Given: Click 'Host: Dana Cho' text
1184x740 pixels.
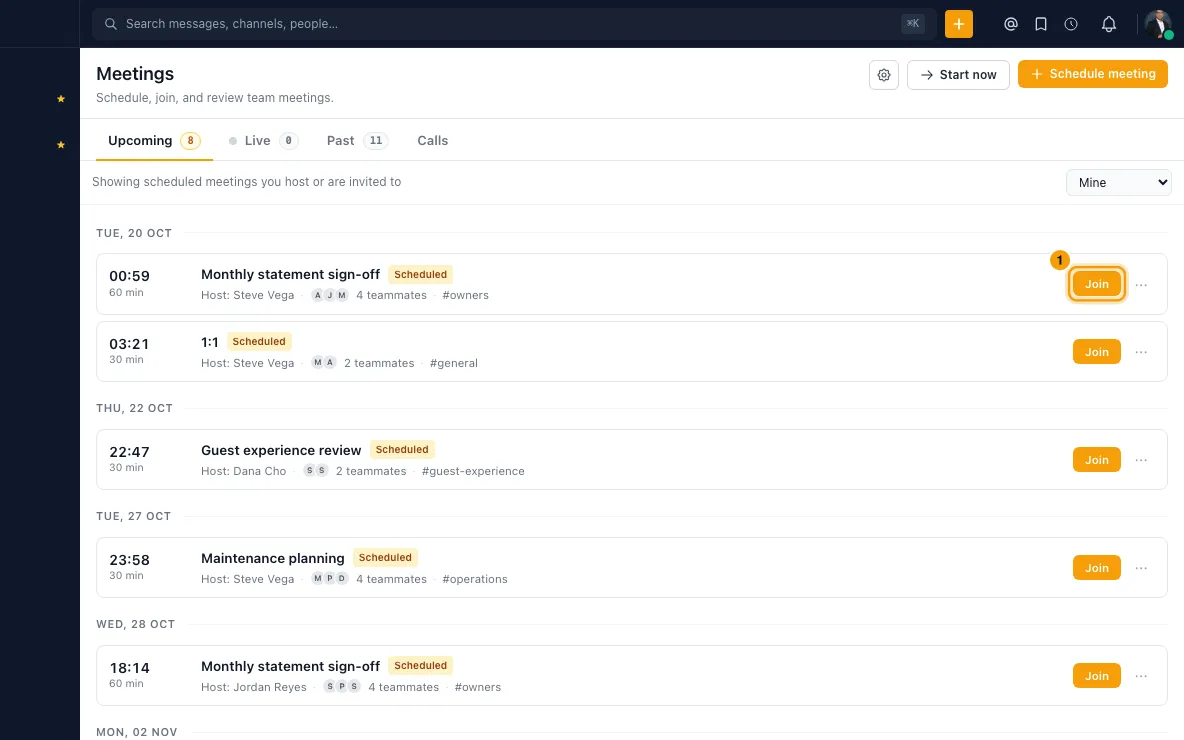Looking at the screenshot, I should [x=243, y=471].
